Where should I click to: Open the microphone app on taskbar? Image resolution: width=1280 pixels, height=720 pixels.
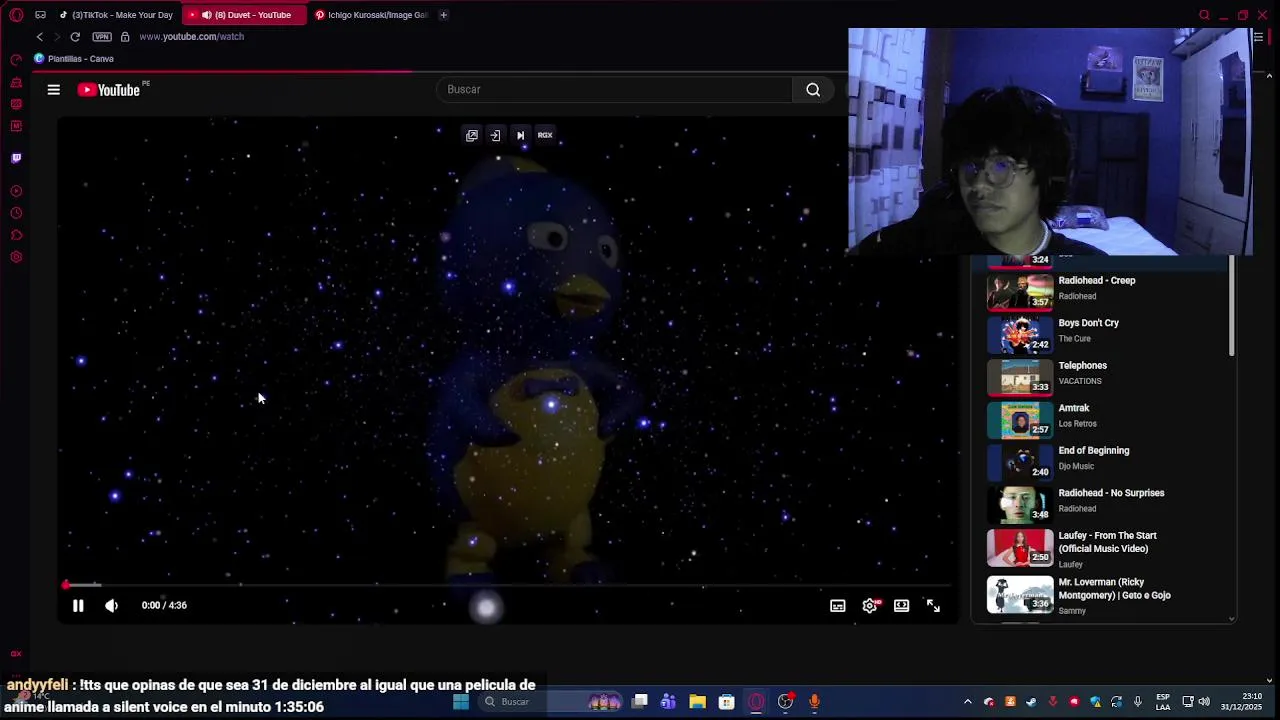click(x=815, y=702)
